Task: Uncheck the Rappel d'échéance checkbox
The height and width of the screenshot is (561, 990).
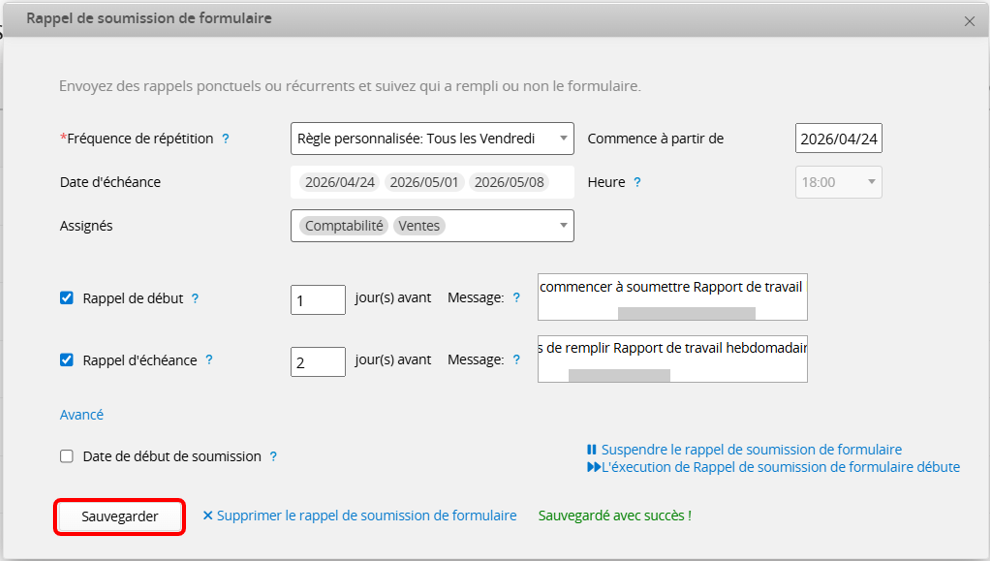Action: (67, 360)
